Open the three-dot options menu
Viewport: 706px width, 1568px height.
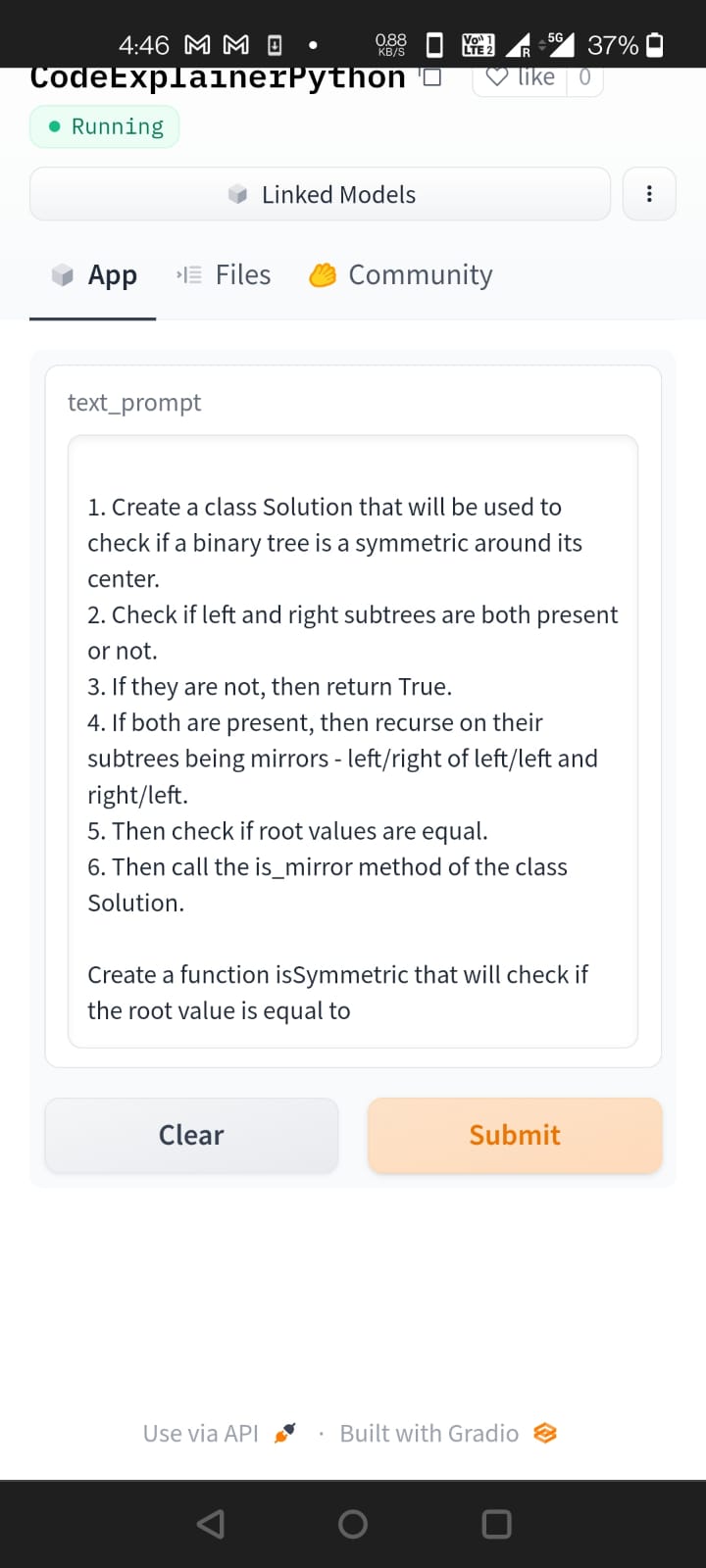point(649,194)
